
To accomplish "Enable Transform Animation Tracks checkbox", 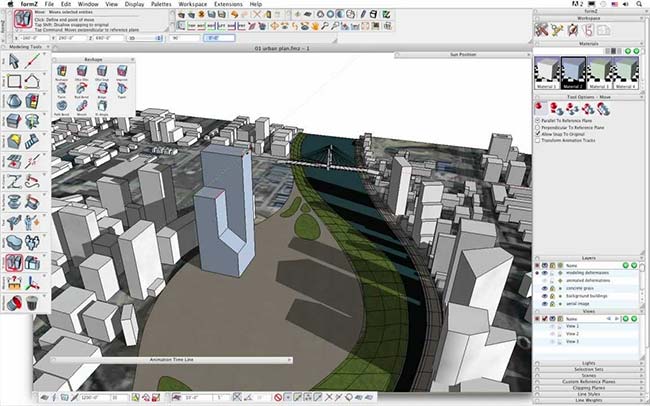I will 538,141.
